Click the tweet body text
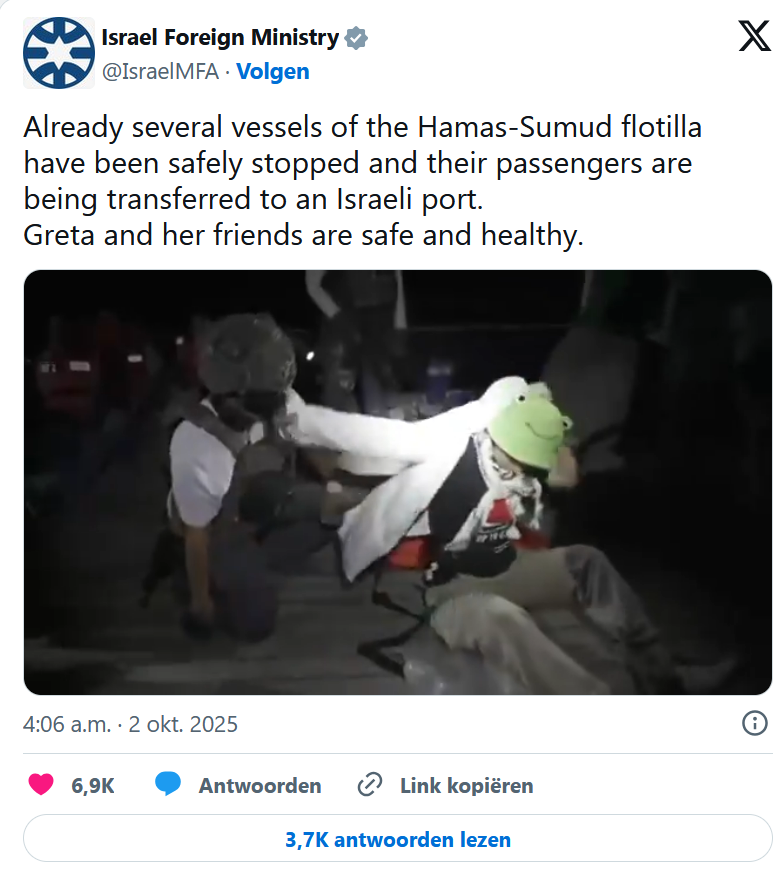The width and height of the screenshot is (783, 870). click(362, 181)
